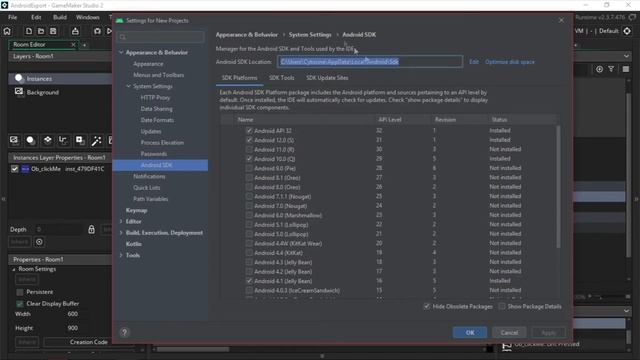
Task: Enable Show Package Details checkbox
Action: pyautogui.click(x=502, y=306)
